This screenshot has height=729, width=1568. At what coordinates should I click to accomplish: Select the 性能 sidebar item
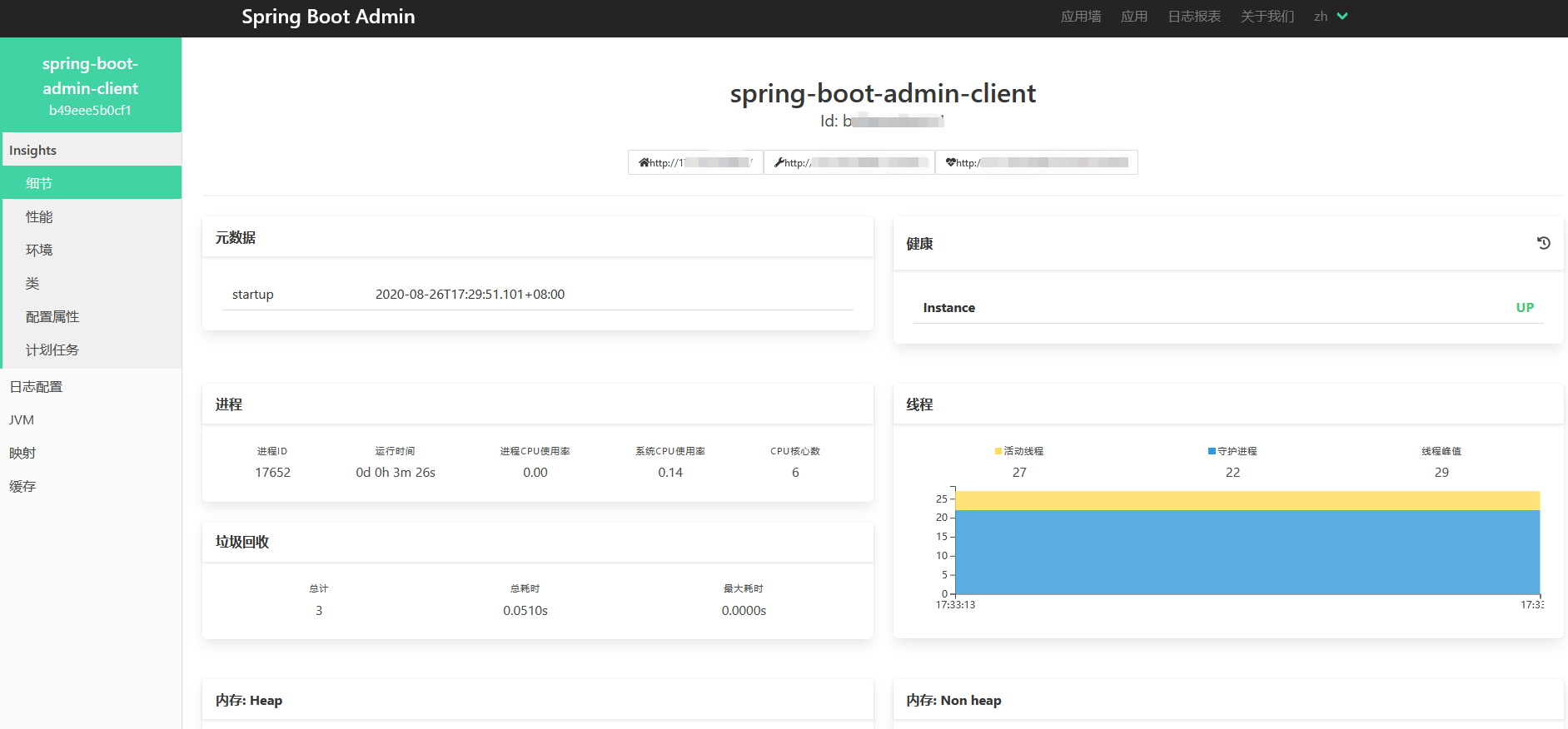[x=92, y=216]
